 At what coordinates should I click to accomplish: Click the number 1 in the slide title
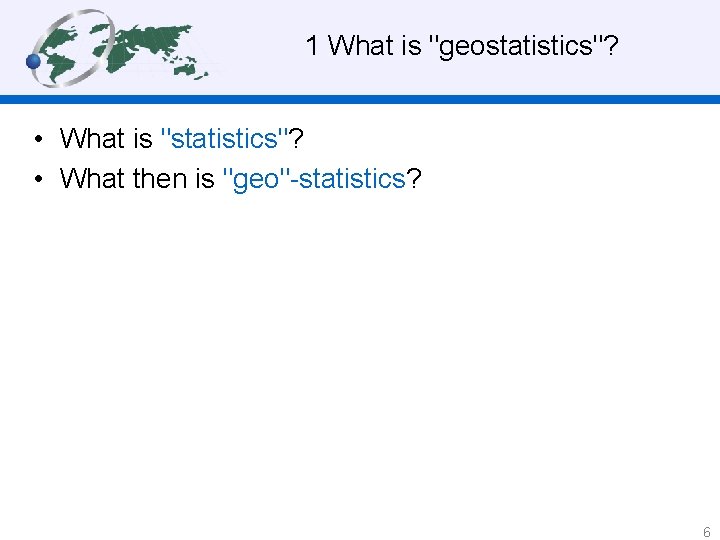tap(313, 45)
